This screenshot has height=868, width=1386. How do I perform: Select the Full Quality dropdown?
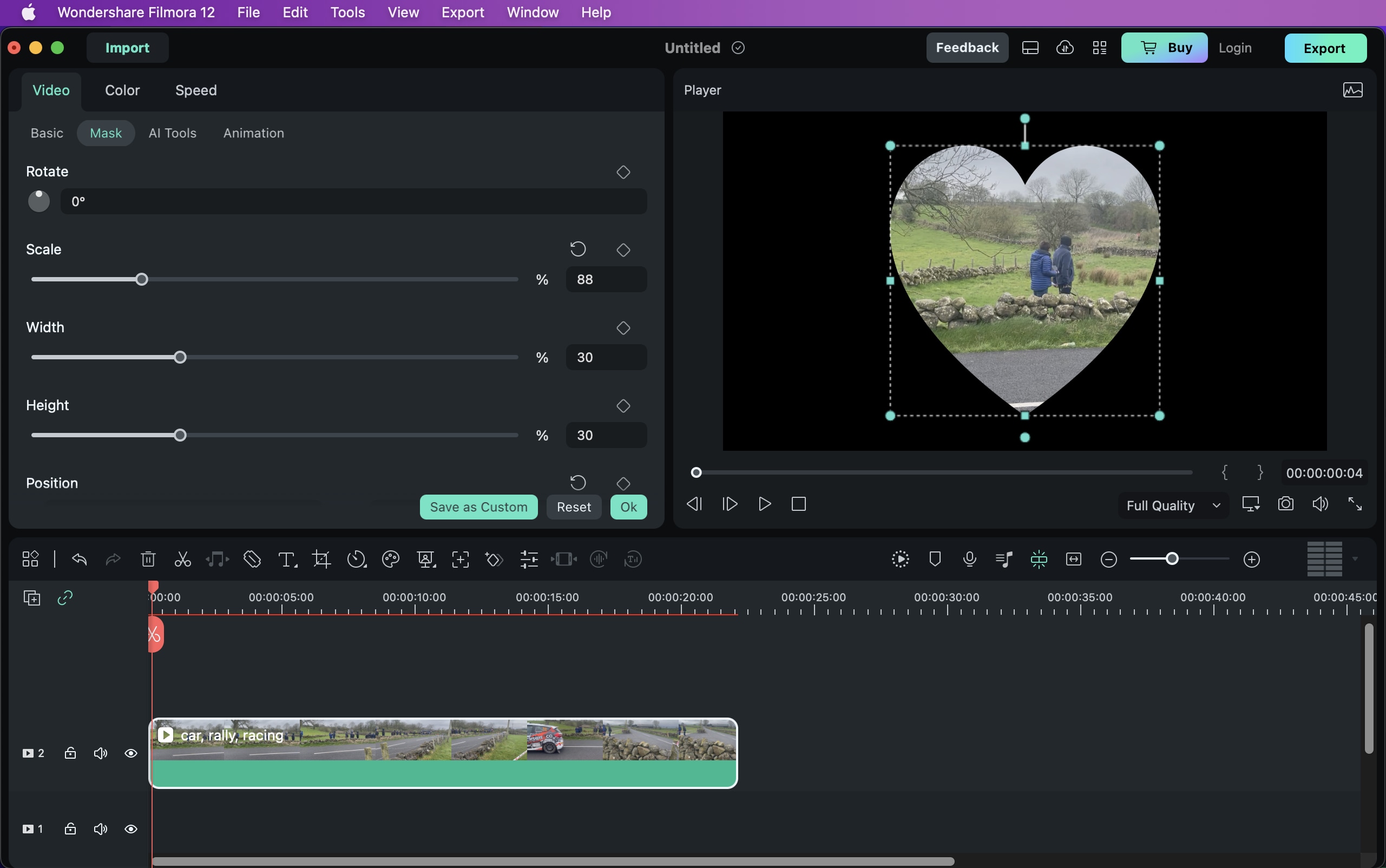1170,504
